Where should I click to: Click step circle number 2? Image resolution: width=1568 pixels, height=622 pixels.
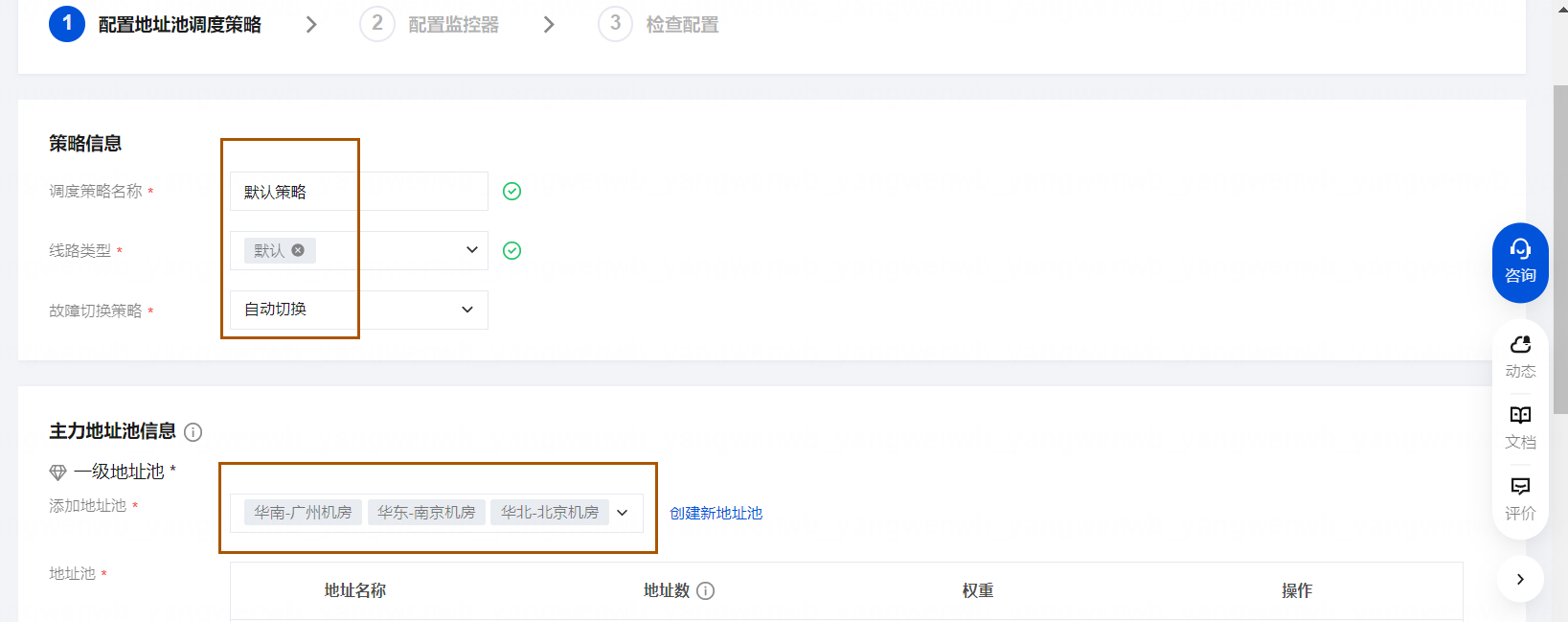pos(377,23)
